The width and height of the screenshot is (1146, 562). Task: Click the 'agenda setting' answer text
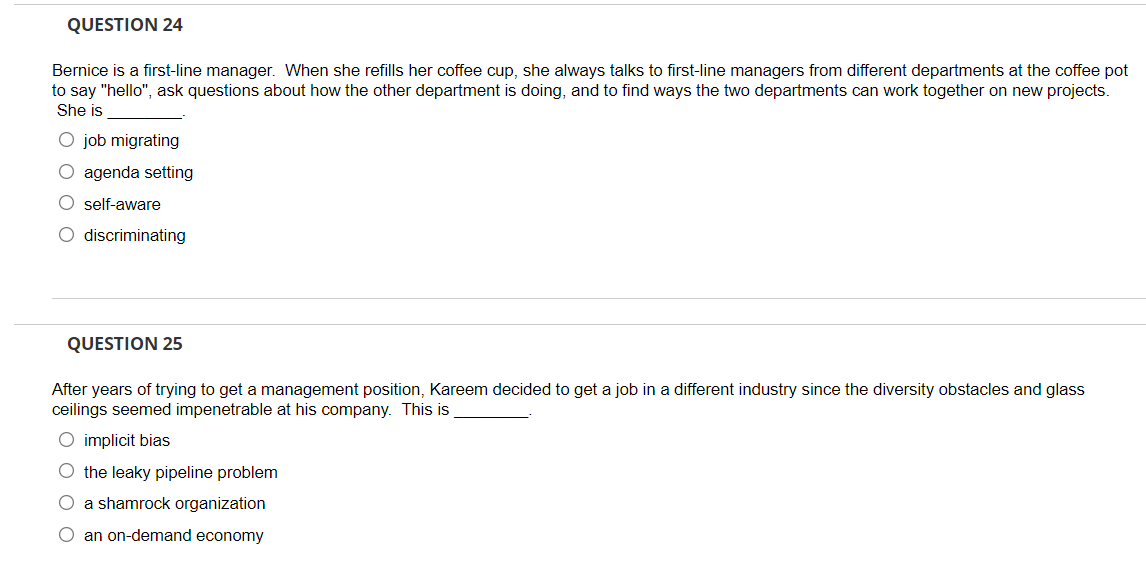[138, 172]
